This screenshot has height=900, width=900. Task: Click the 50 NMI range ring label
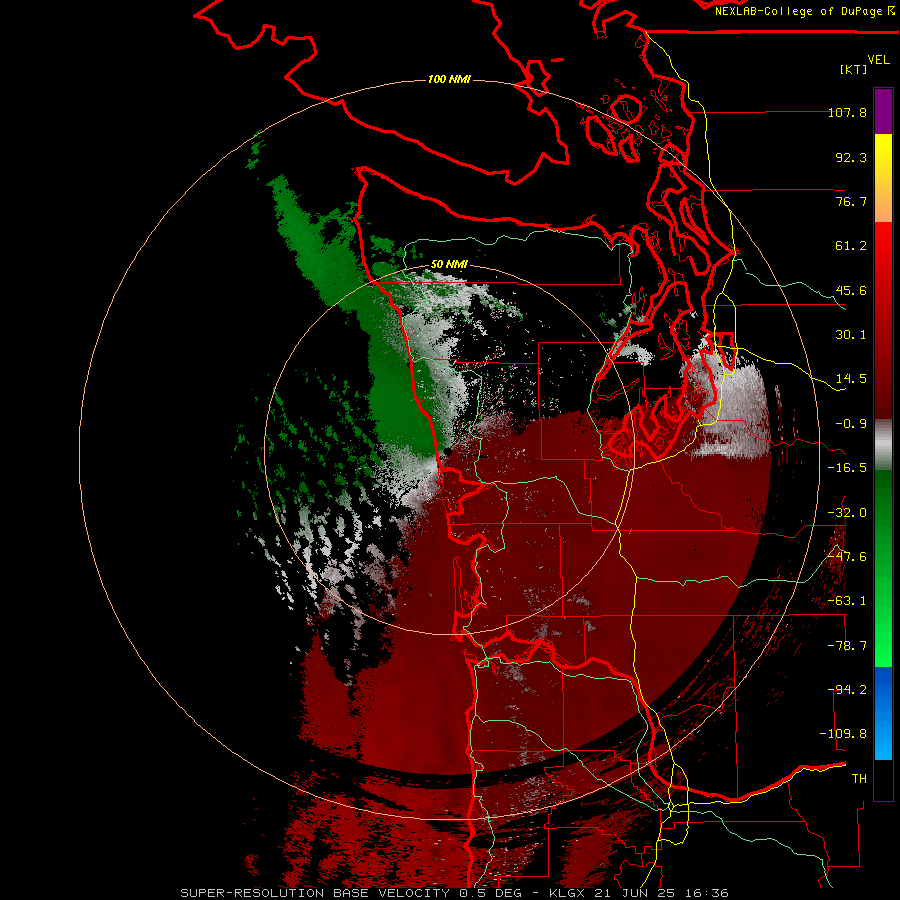pyautogui.click(x=449, y=264)
